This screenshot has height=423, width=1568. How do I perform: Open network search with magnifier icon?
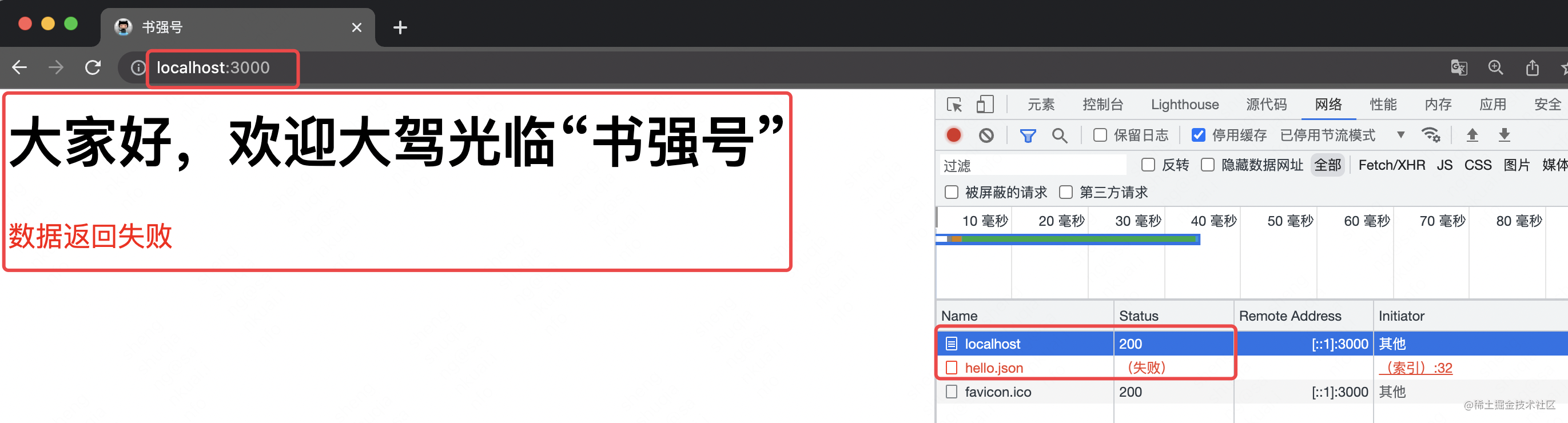pos(1060,135)
